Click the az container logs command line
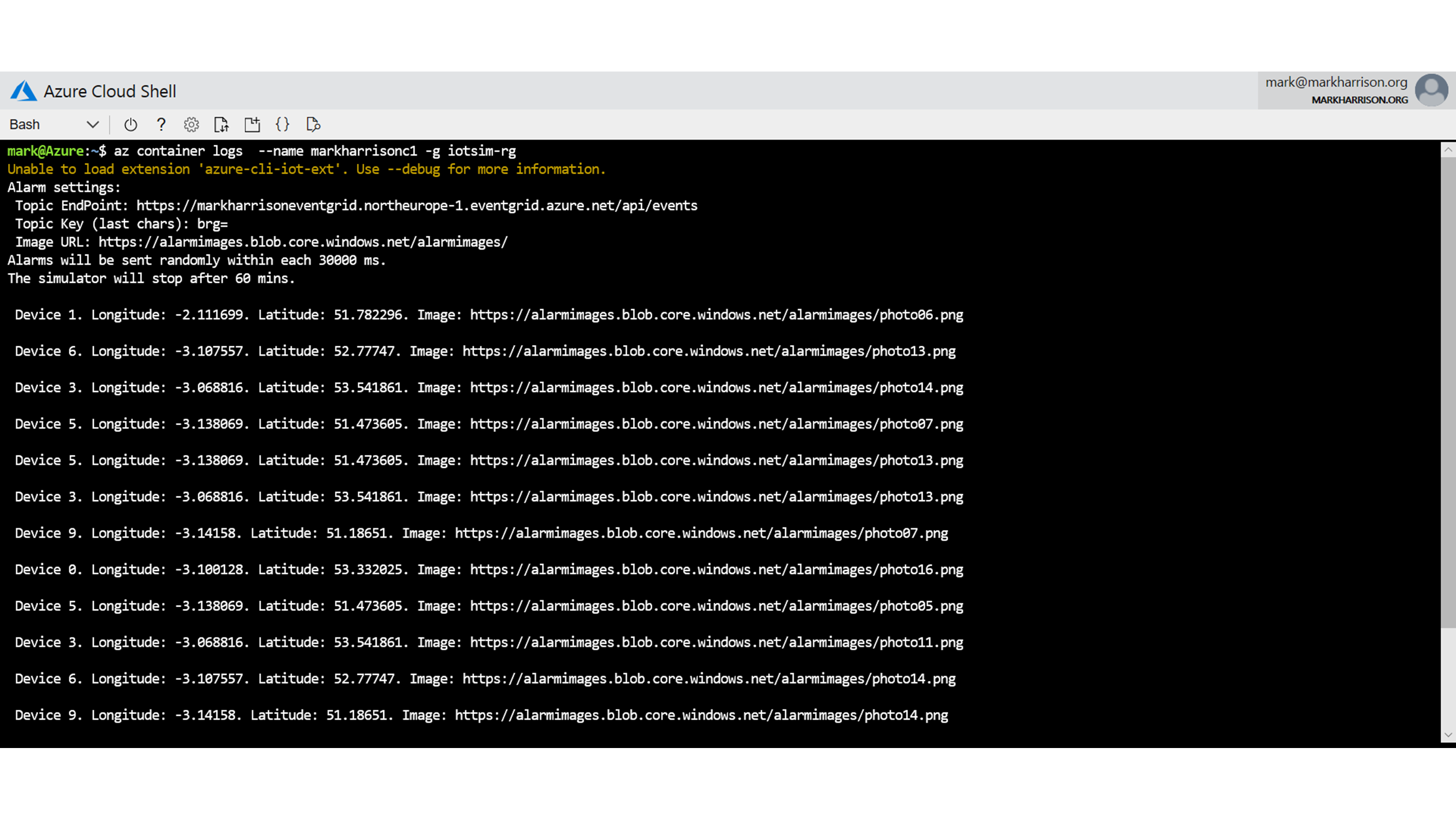Viewport: 1456px width, 819px height. 314,151
